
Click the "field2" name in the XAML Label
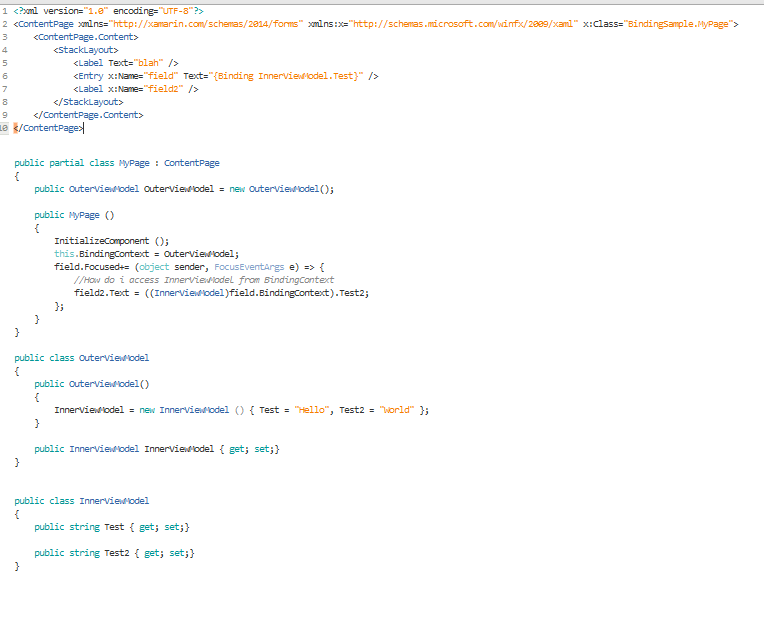click(x=163, y=89)
